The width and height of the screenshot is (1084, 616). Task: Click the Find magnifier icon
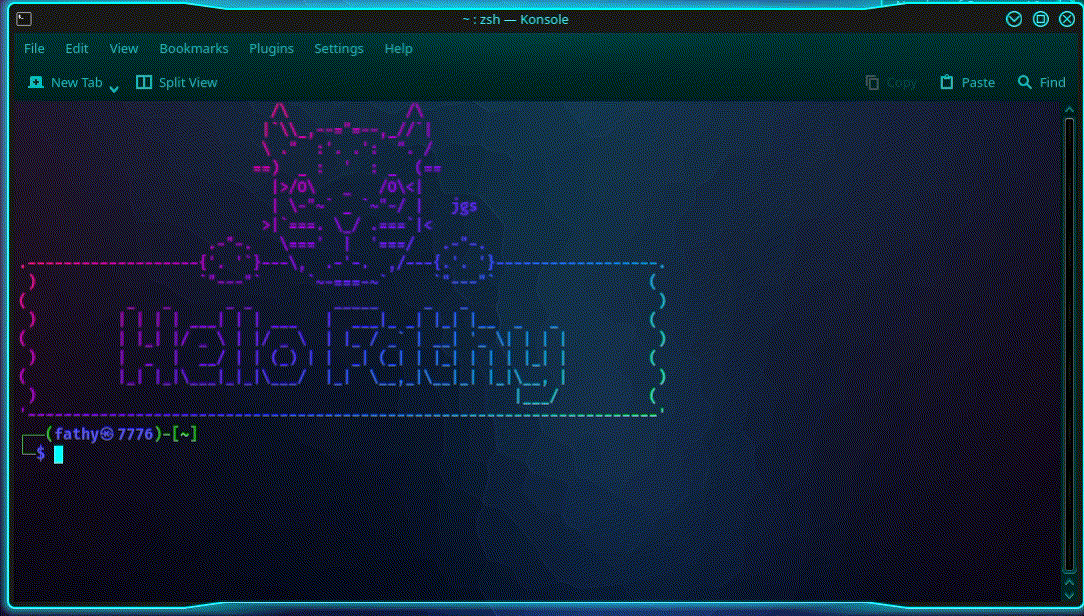pos(1025,82)
